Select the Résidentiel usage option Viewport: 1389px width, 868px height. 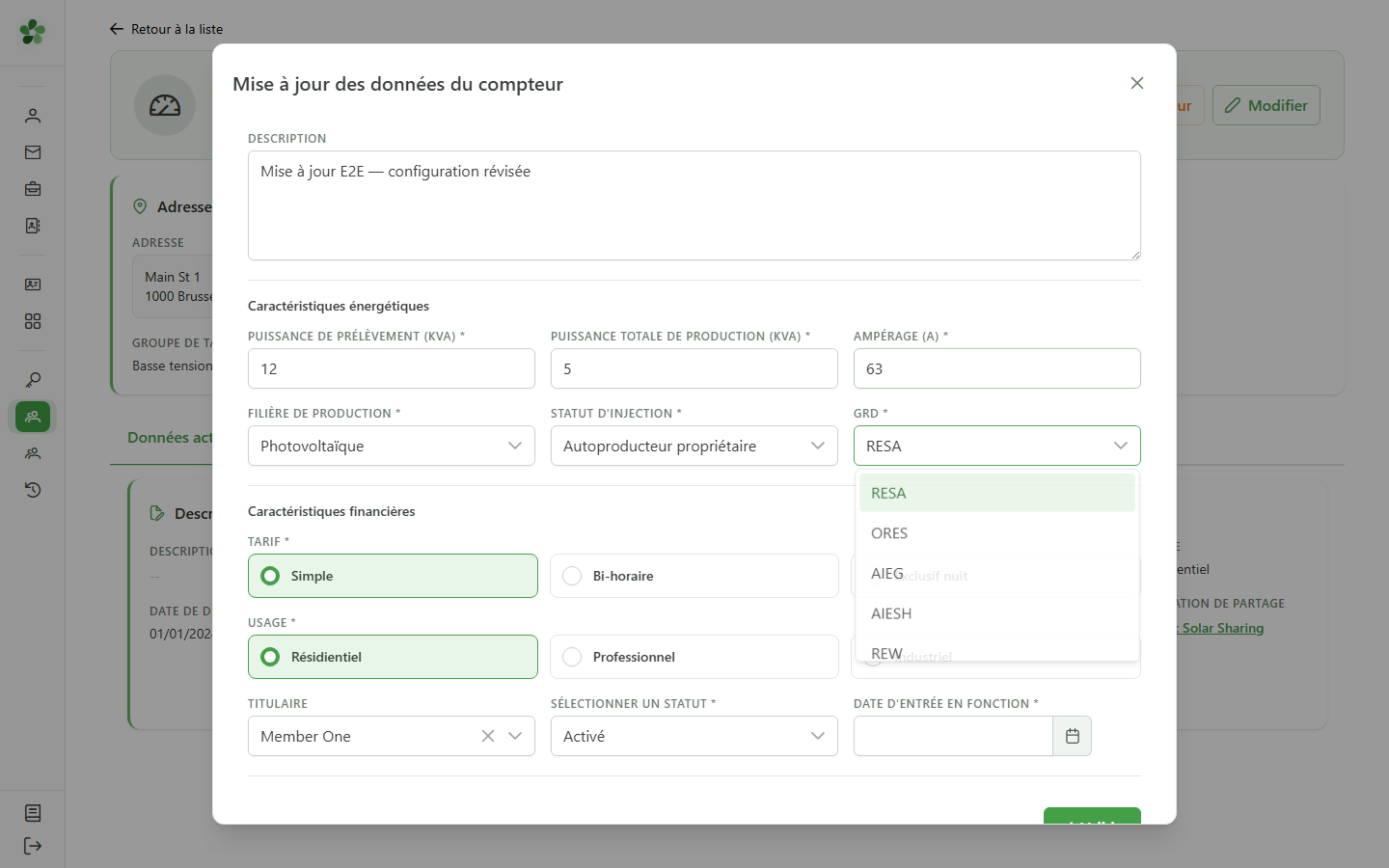[393, 657]
